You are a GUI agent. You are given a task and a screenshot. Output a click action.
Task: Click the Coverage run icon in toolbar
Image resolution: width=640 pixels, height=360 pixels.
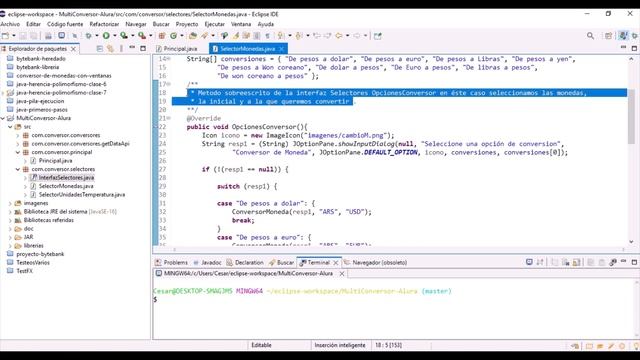click(124, 36)
